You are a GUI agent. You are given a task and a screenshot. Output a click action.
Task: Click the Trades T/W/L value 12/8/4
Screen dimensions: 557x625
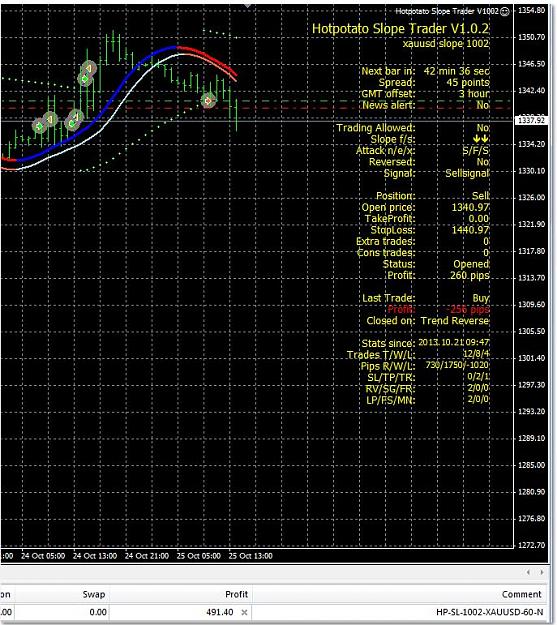pyautogui.click(x=476, y=354)
